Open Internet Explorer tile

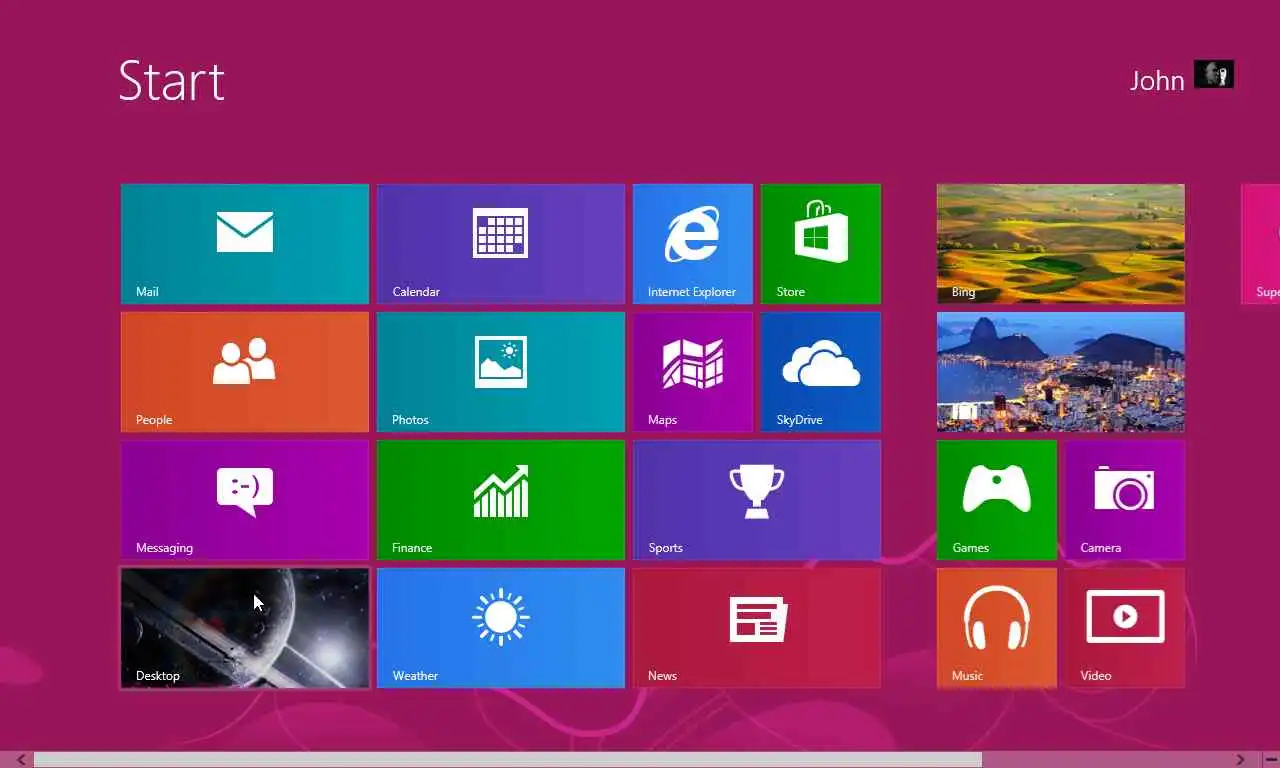tap(693, 244)
